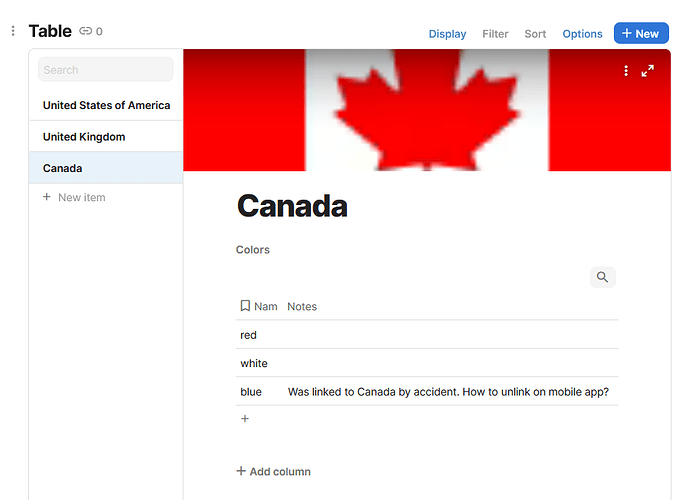The image size is (683, 500).
Task: Click the Colors field label
Action: coord(253,250)
